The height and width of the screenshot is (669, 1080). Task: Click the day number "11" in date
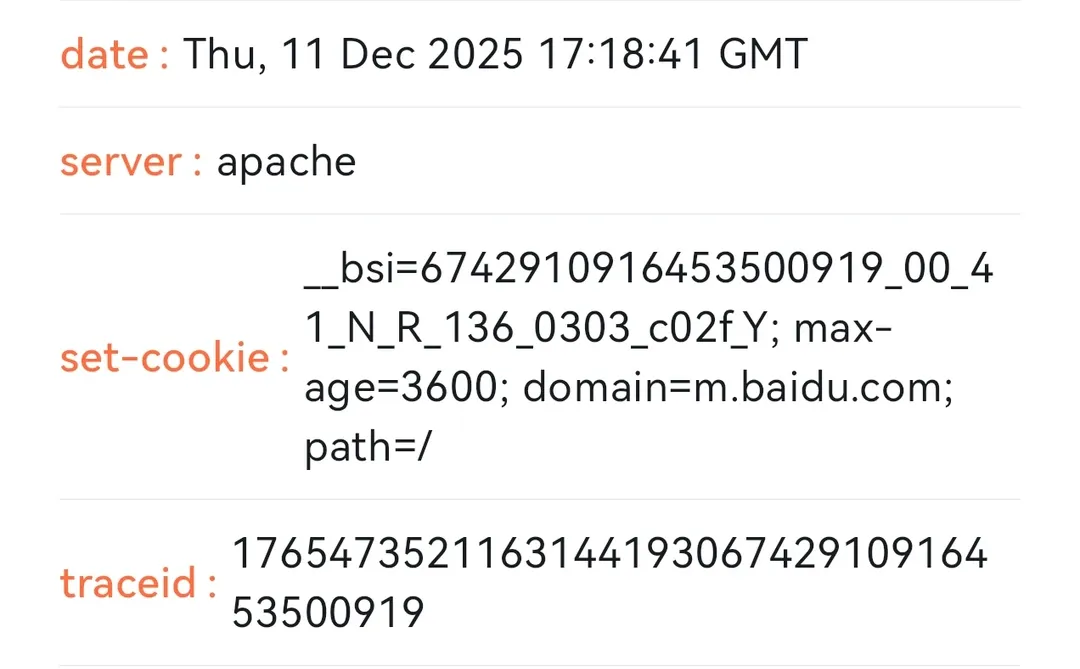click(303, 54)
